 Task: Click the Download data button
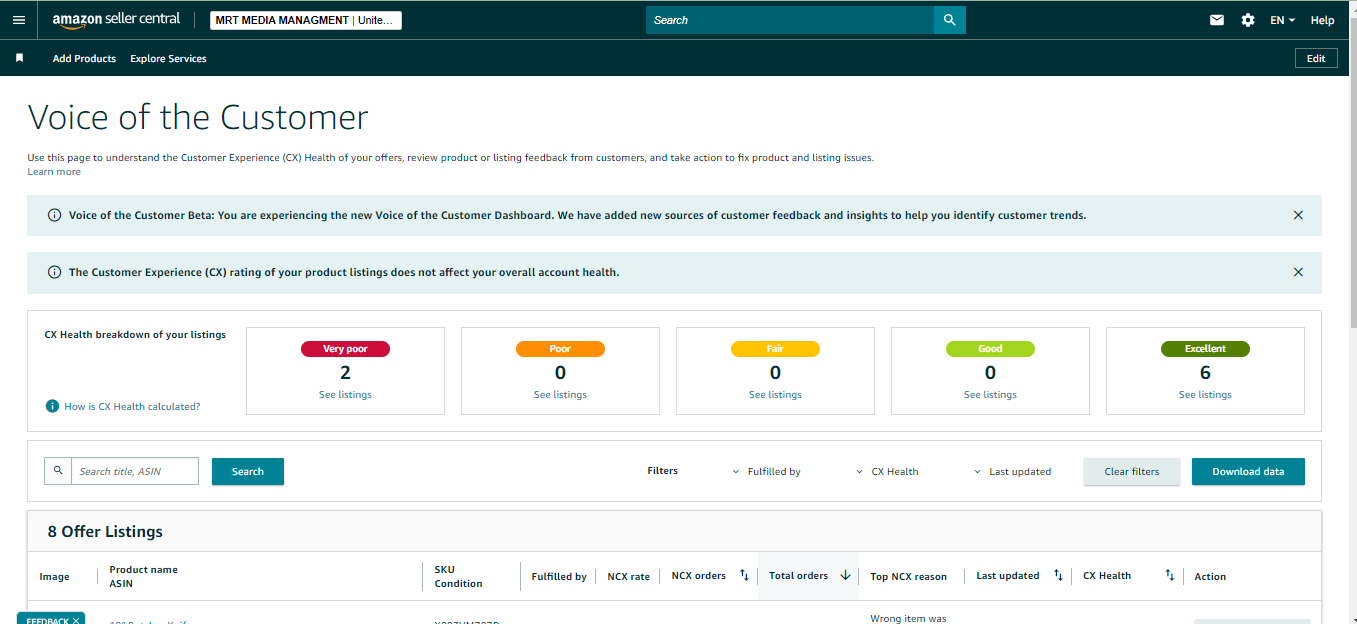coord(1248,471)
